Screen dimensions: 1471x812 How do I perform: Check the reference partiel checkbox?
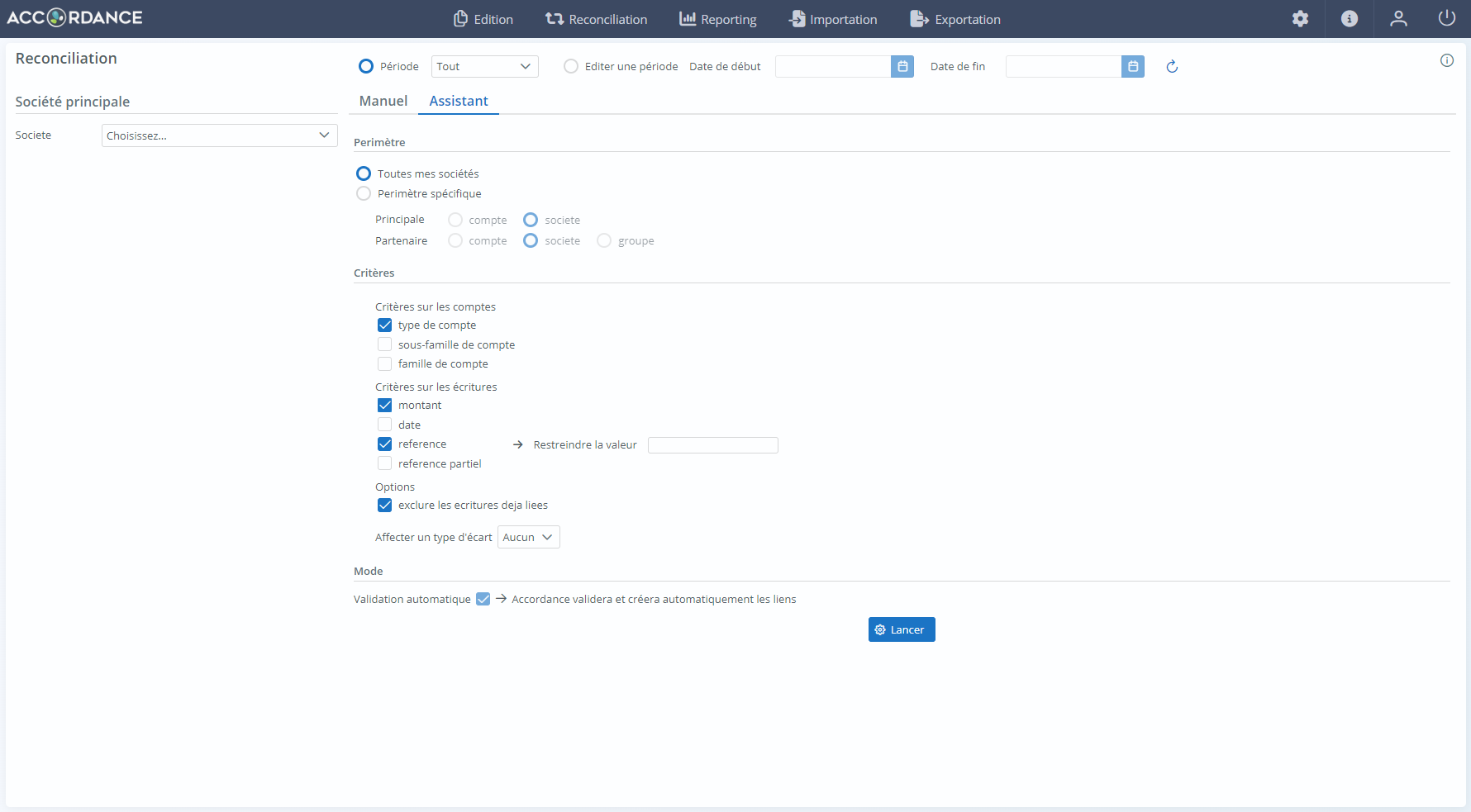(x=385, y=463)
